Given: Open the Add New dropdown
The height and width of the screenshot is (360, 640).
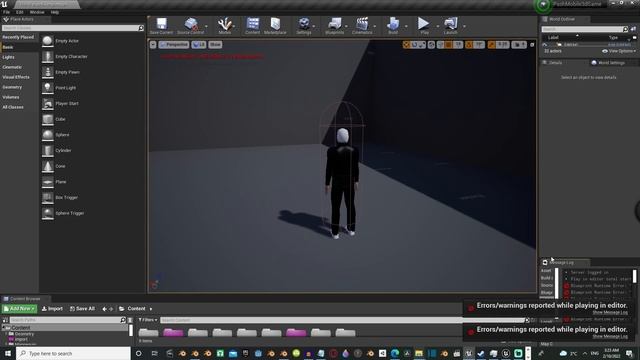Looking at the screenshot, I should click(x=19, y=309).
